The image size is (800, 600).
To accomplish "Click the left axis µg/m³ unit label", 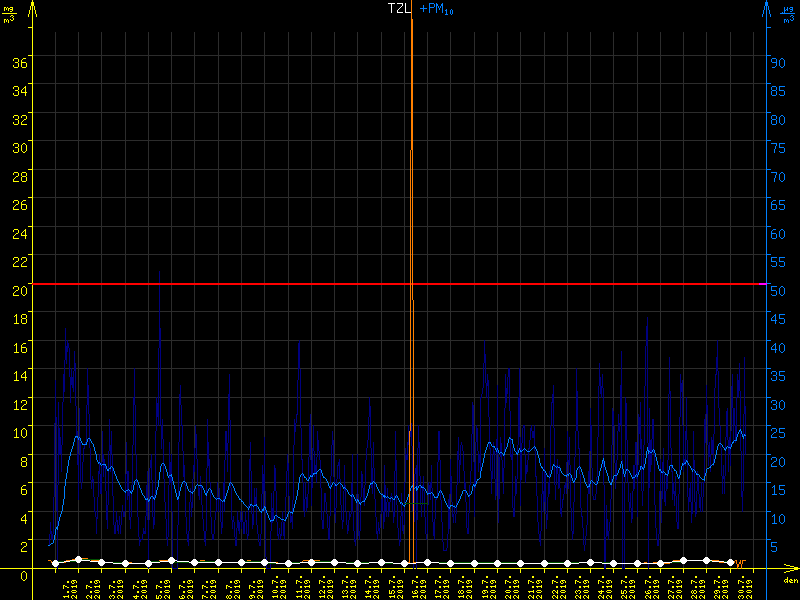I will tap(10, 14).
